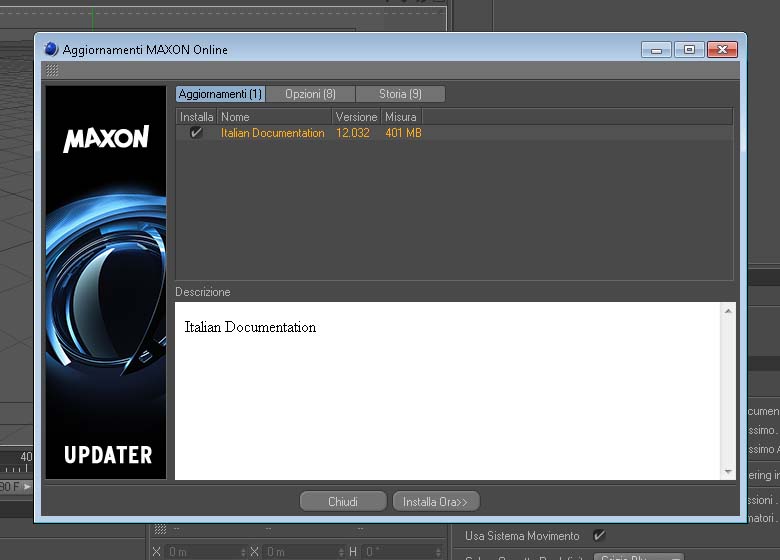Viewport: 780px width, 560px height.
Task: Maximize the Aggiornamenti MAXON Online window
Action: click(x=689, y=49)
